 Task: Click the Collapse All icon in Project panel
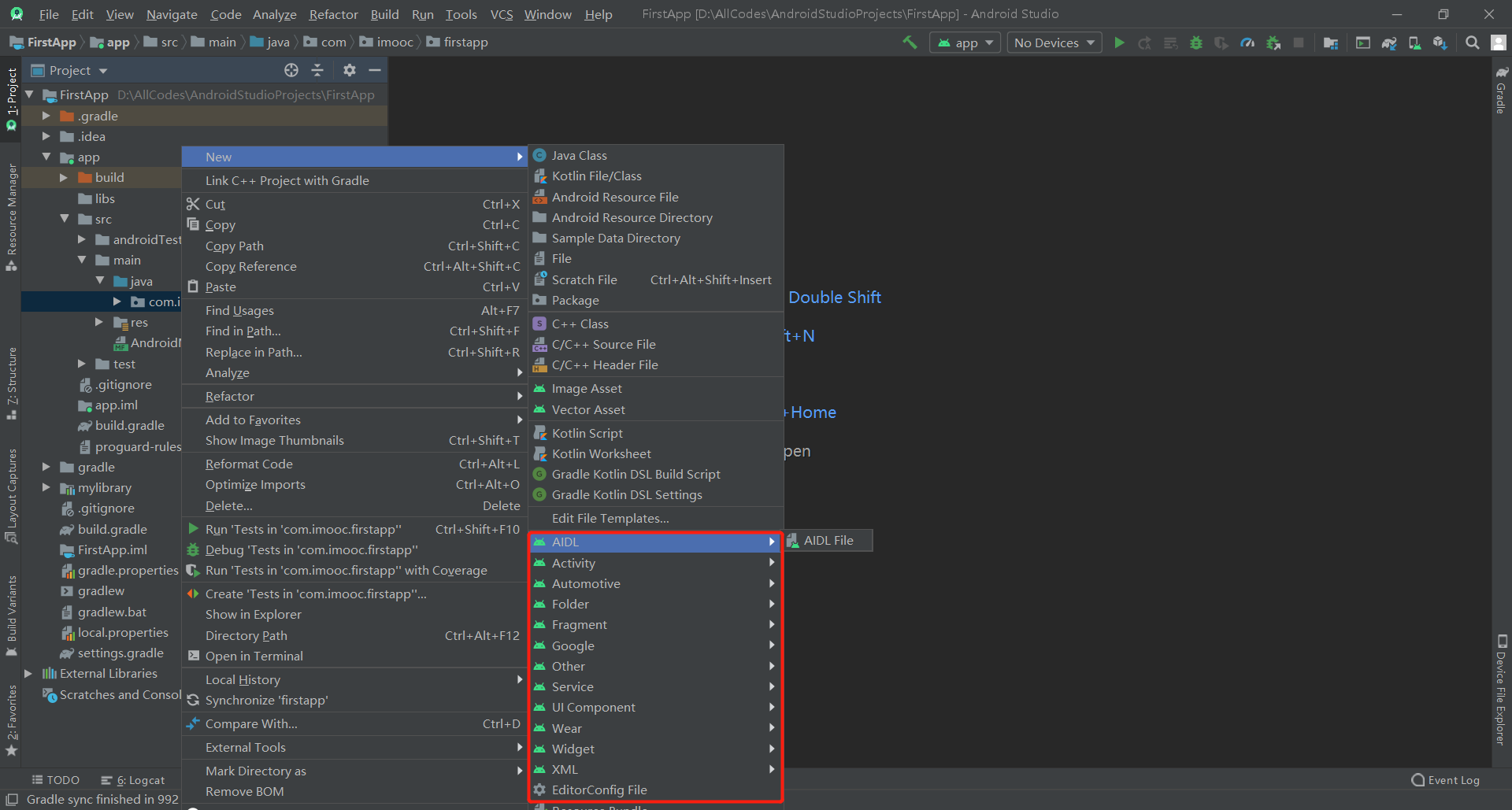(x=317, y=70)
